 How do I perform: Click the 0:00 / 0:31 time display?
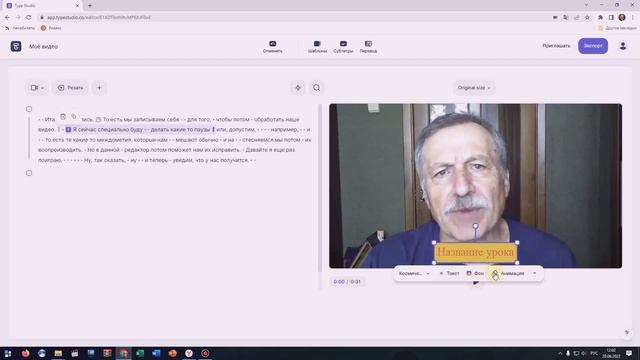[347, 282]
